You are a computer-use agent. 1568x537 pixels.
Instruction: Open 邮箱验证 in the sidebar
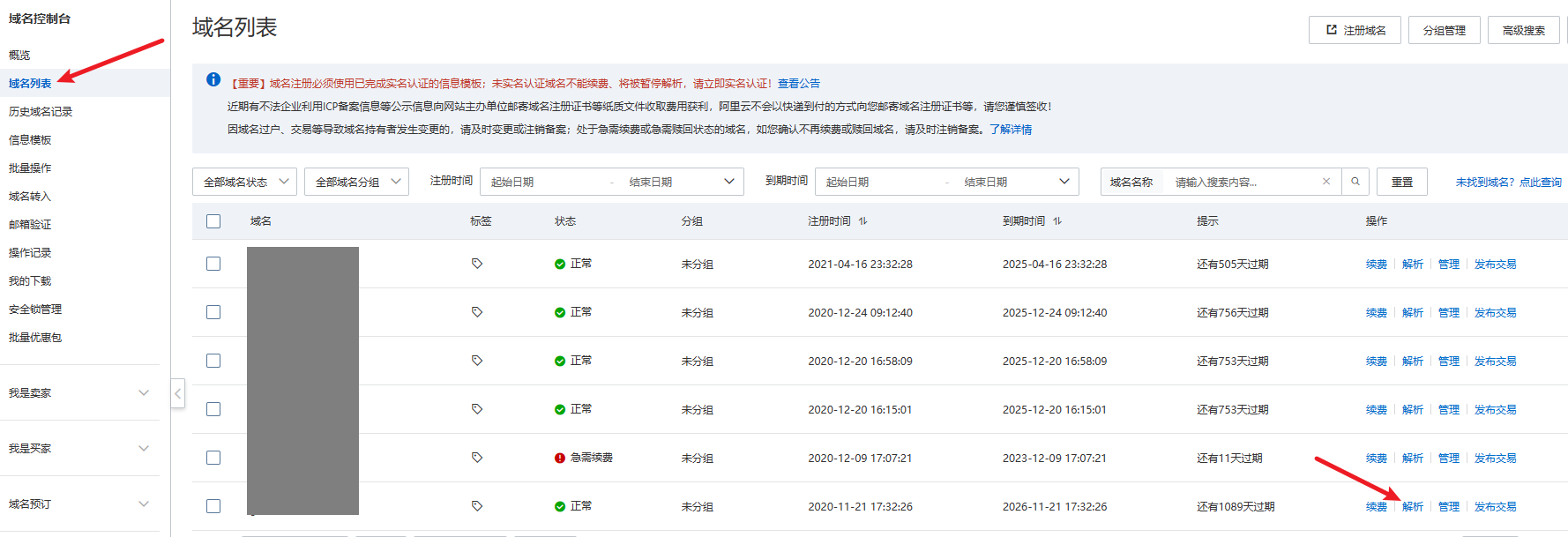(30, 224)
